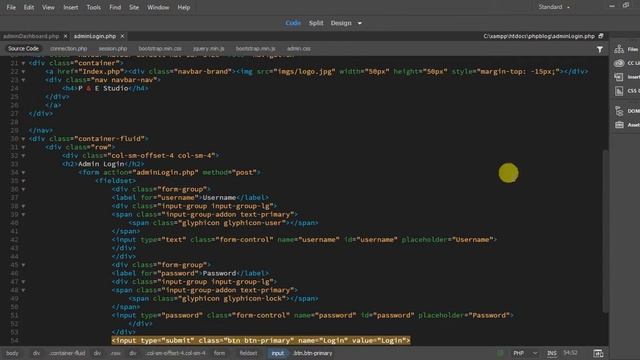The width and height of the screenshot is (640, 360).
Task: Click the P & E Studio h4 code line
Action: click(x=105, y=88)
